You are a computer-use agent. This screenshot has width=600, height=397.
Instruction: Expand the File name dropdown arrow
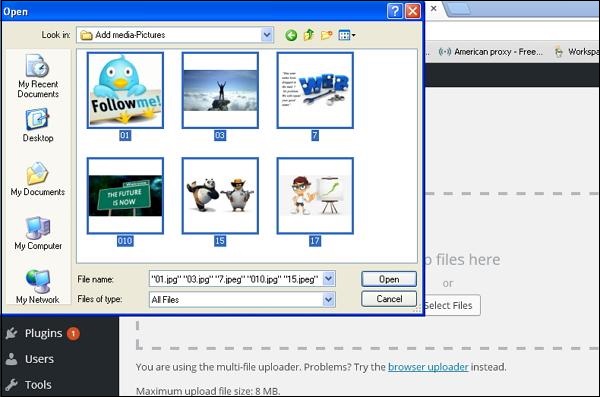[x=329, y=279]
